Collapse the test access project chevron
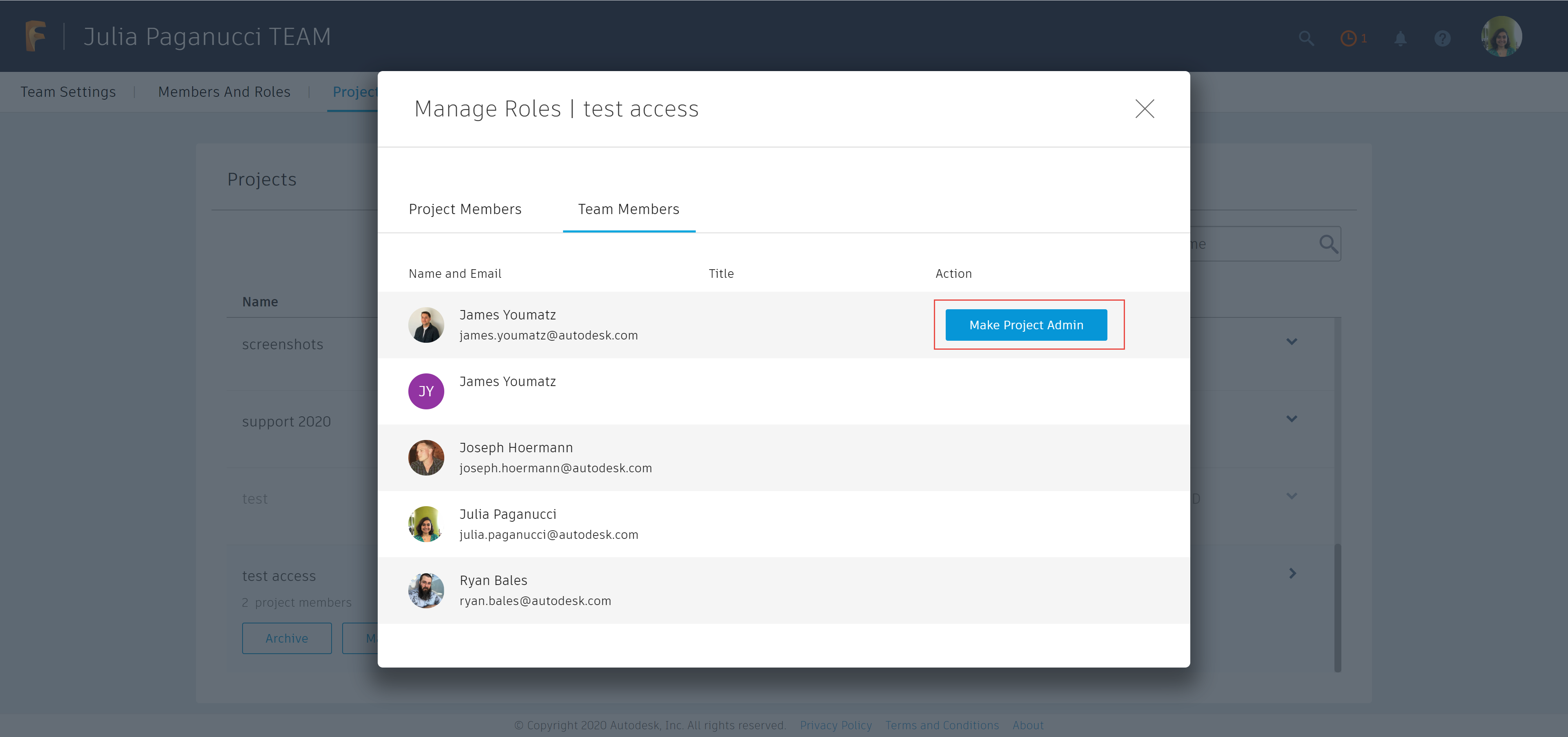The width and height of the screenshot is (1568, 737). click(1292, 573)
